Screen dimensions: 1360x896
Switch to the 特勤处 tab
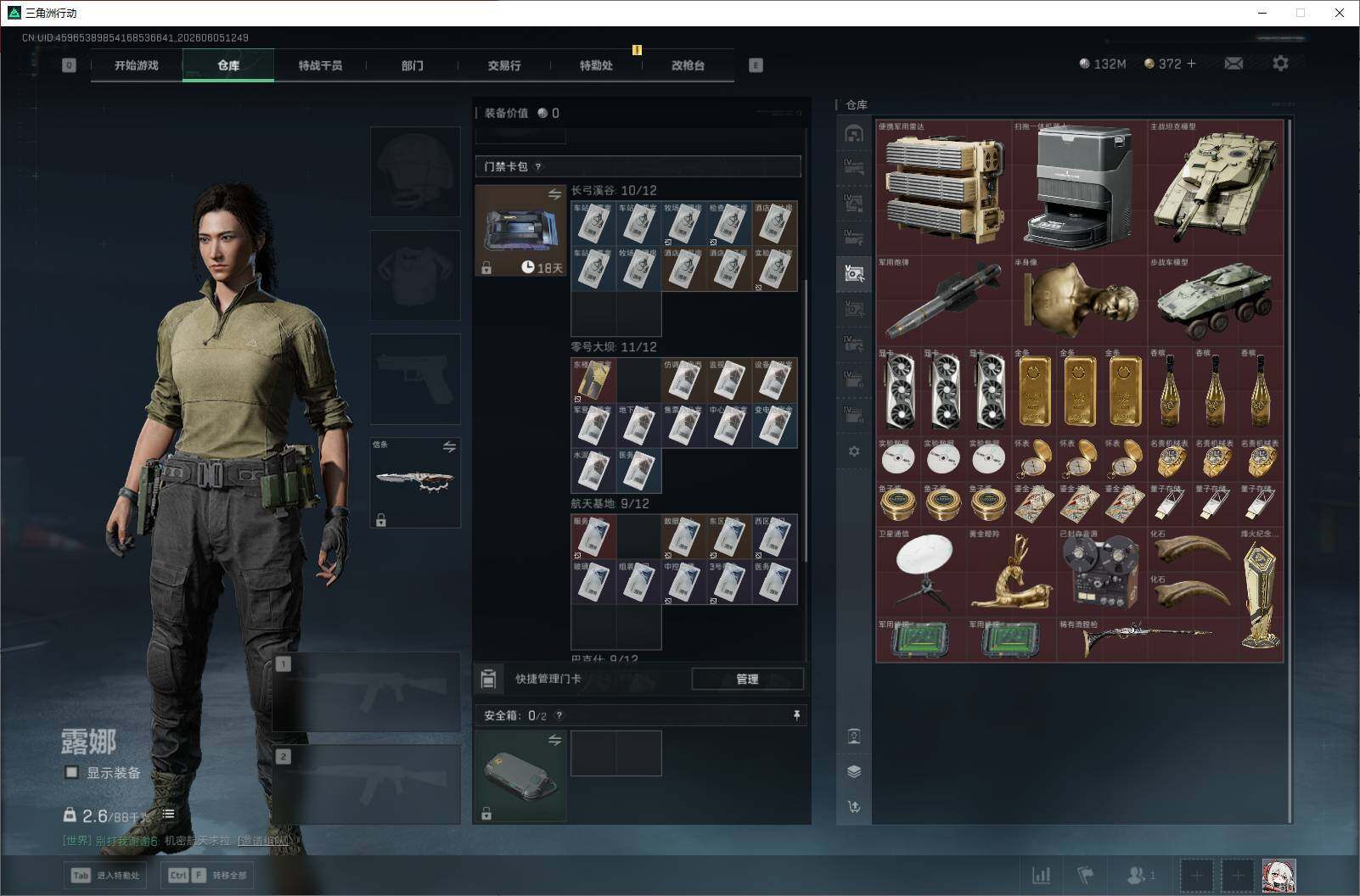(596, 65)
